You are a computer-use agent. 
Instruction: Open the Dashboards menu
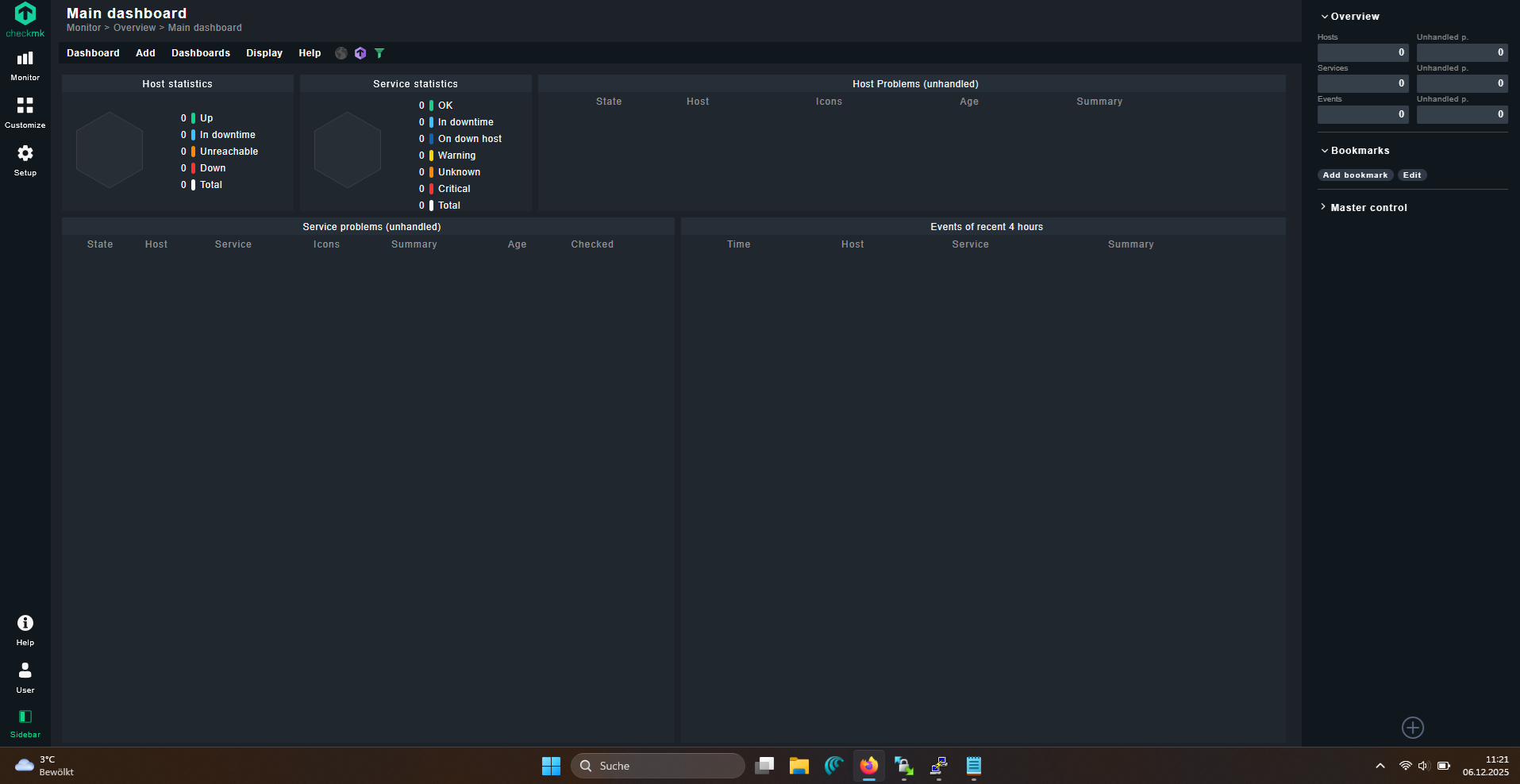click(x=201, y=53)
